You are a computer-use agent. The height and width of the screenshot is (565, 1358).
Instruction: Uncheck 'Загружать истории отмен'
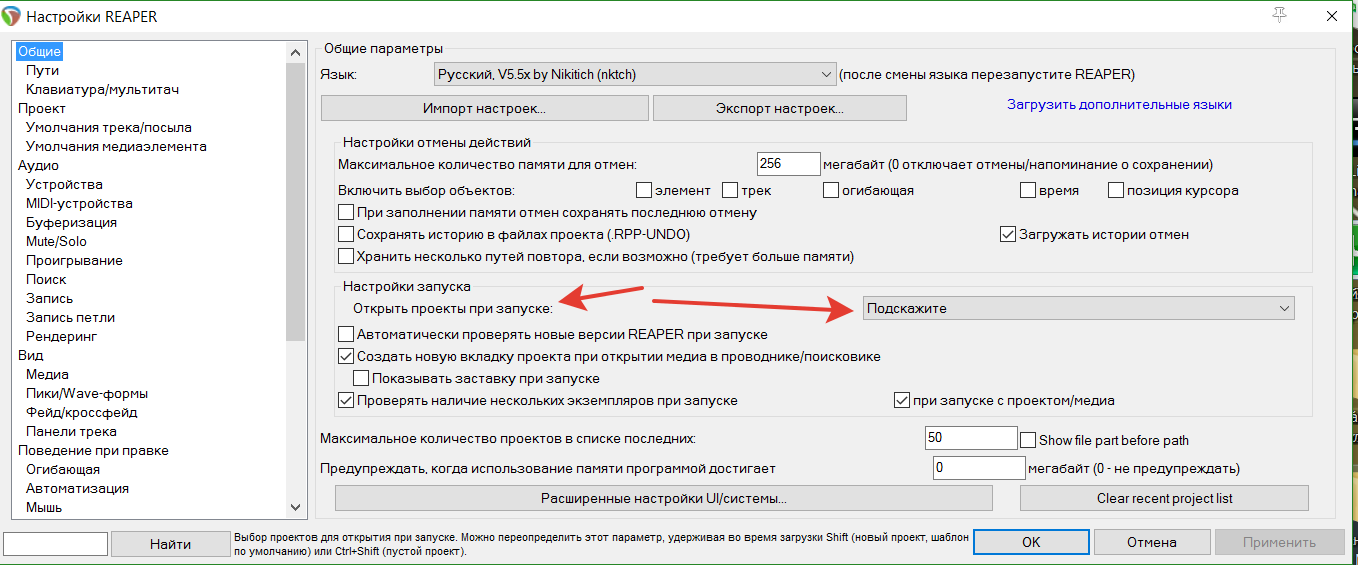pyautogui.click(x=1008, y=234)
